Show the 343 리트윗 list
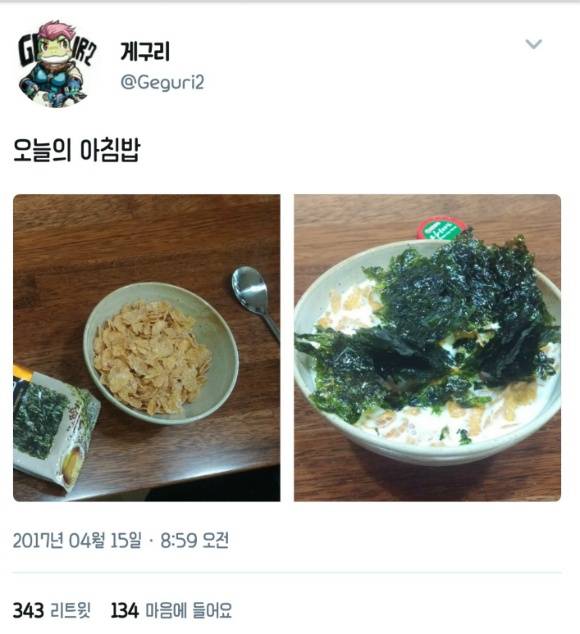The image size is (580, 634). click(52, 610)
